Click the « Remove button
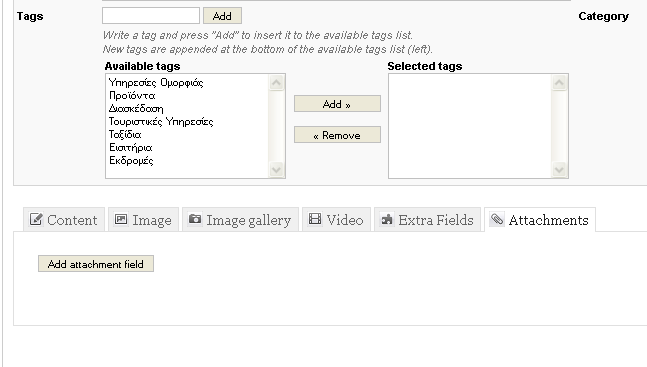The height and width of the screenshot is (367, 647). pyautogui.click(x=337, y=135)
